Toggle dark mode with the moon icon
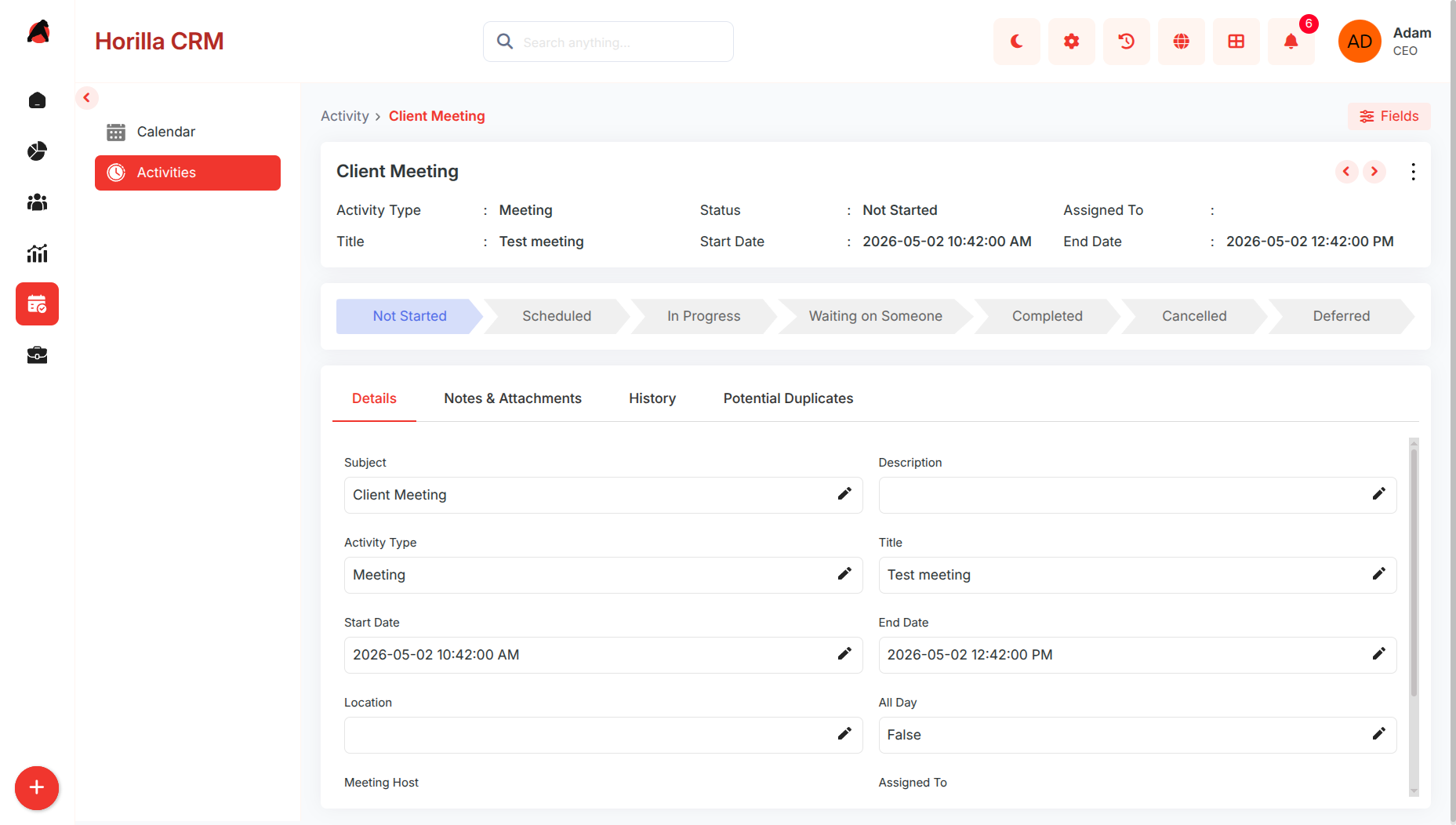The height and width of the screenshot is (825, 1456). coord(1016,42)
